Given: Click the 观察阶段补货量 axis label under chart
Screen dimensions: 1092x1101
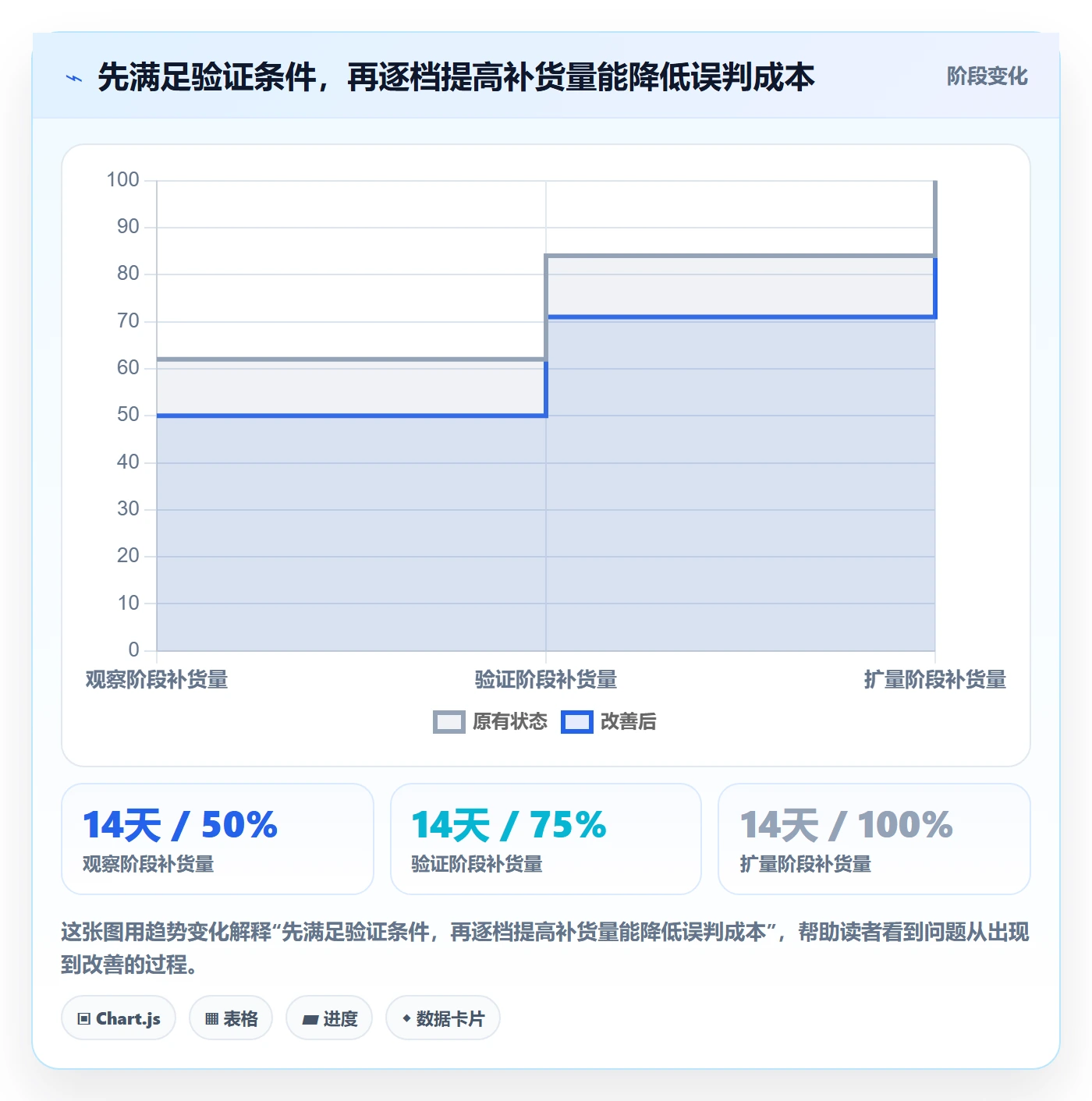Looking at the screenshot, I should click(x=157, y=680).
